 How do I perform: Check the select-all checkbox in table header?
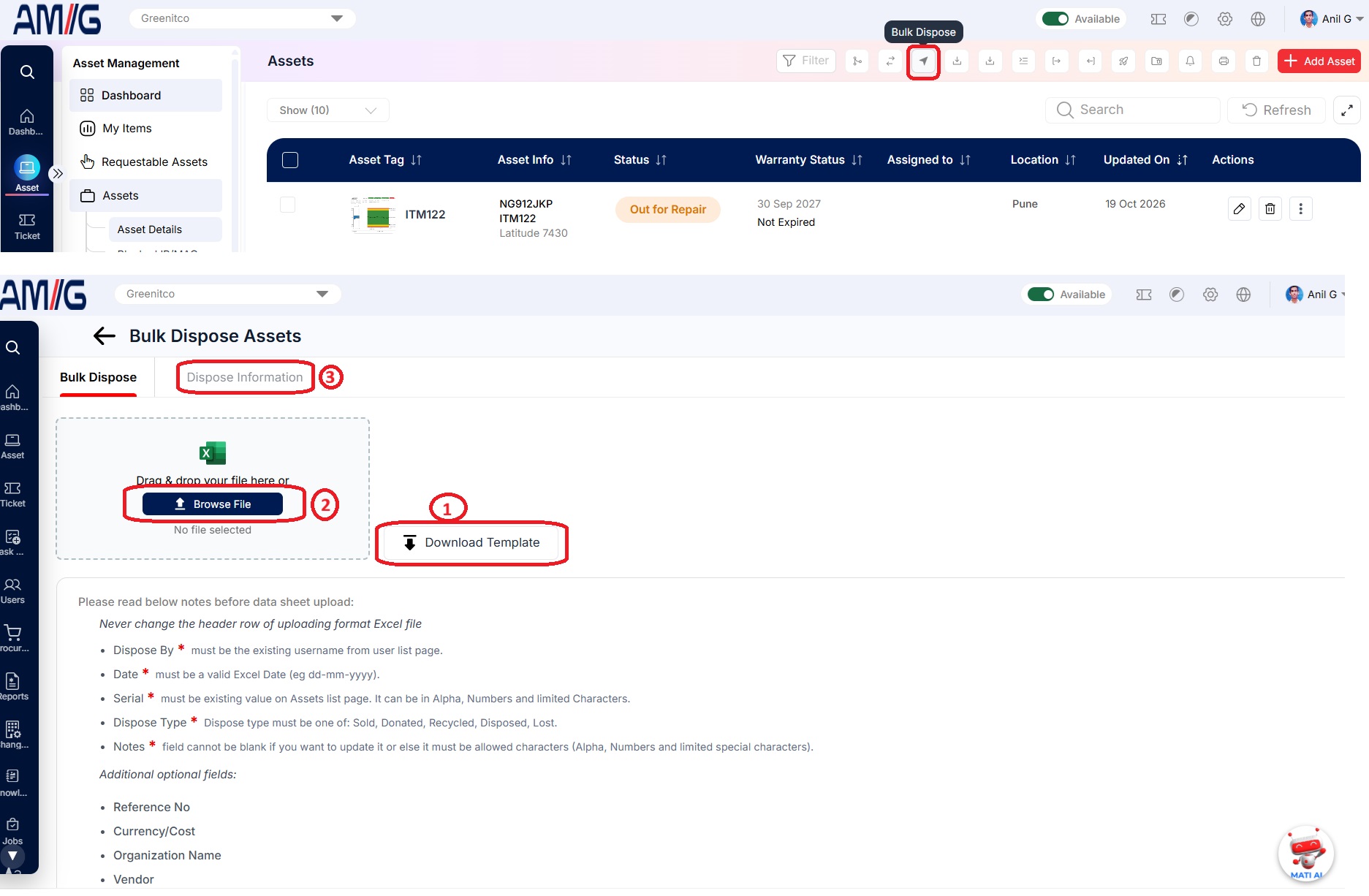point(290,160)
